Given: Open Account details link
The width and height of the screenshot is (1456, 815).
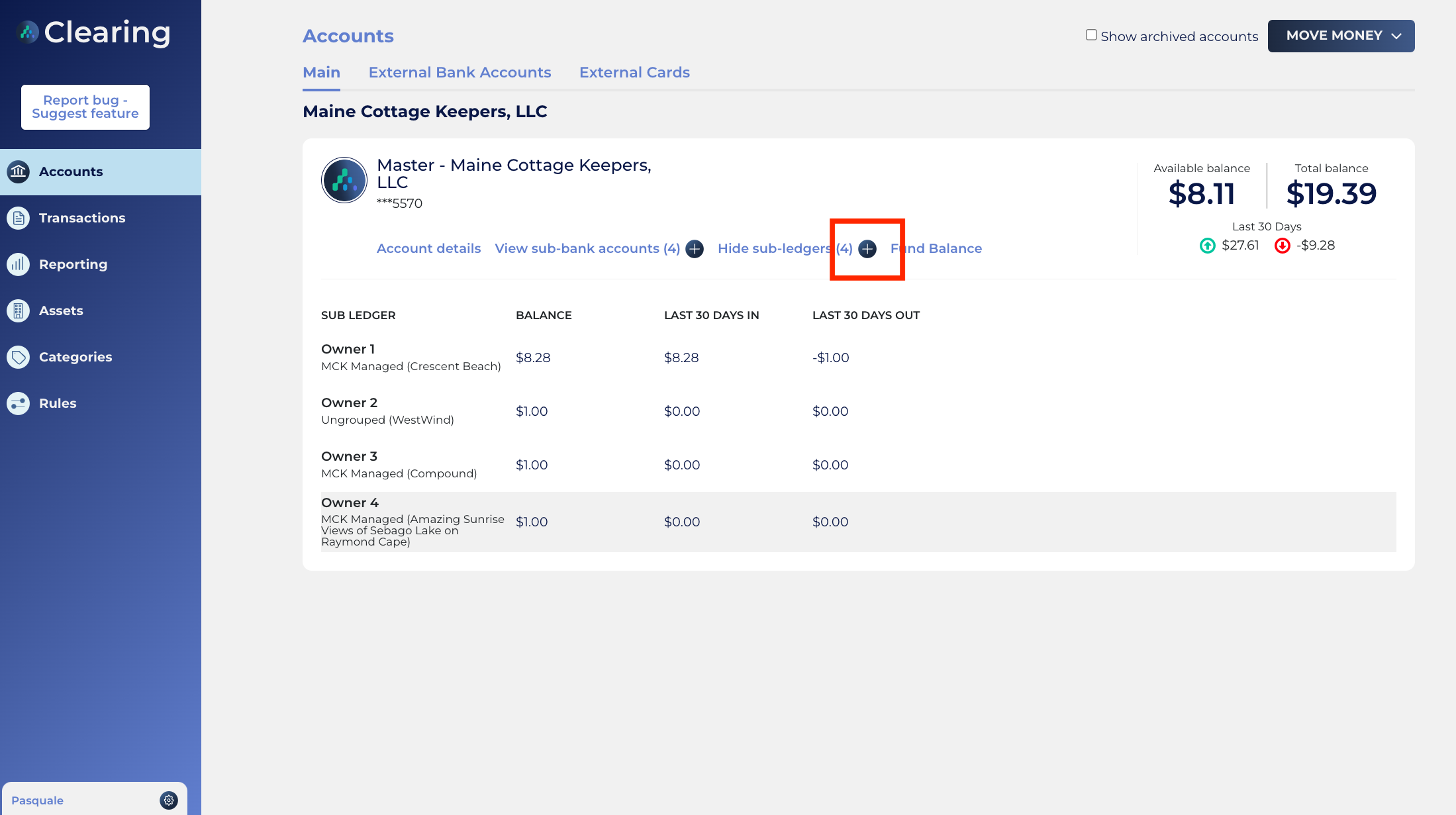Looking at the screenshot, I should click(x=429, y=249).
